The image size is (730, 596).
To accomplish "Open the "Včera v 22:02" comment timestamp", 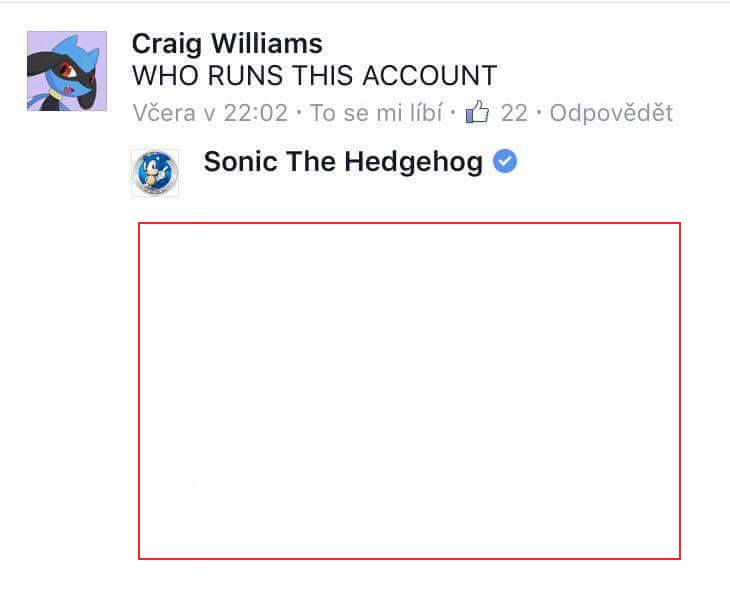I will 210,113.
